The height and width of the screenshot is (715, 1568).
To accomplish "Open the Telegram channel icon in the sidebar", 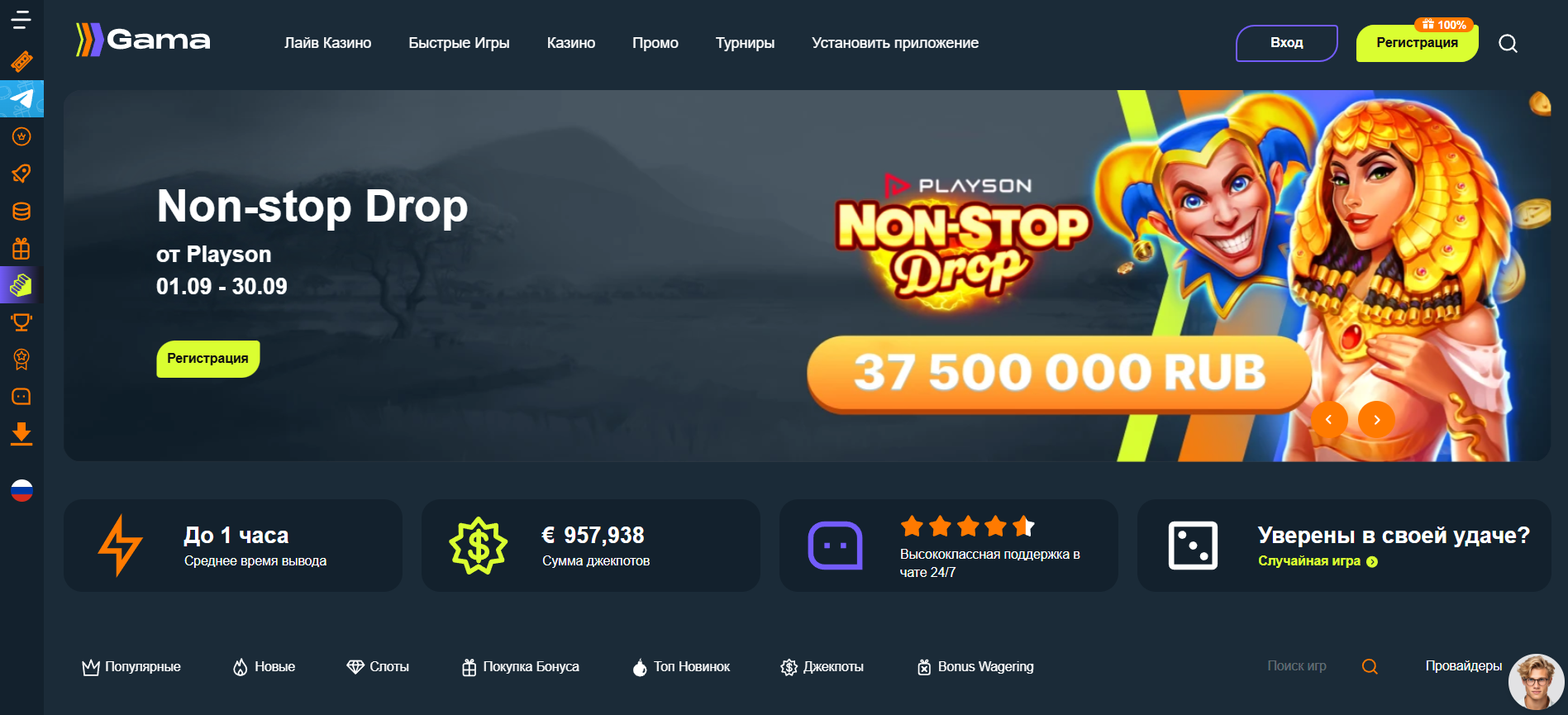I will (x=21, y=99).
